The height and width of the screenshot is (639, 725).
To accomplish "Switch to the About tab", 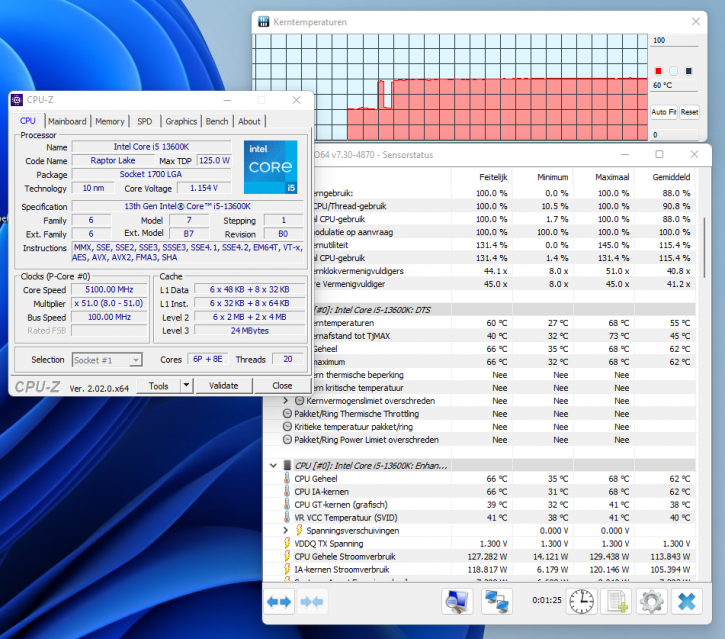I will pyautogui.click(x=249, y=121).
